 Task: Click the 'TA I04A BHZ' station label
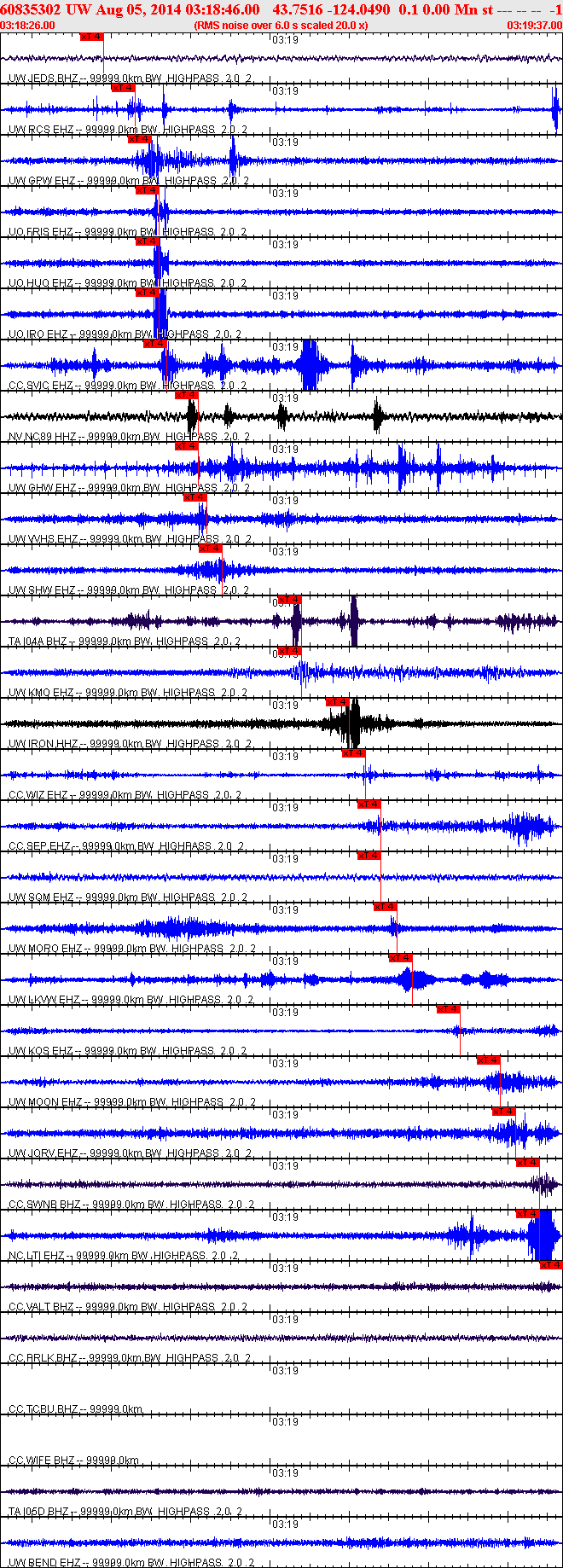coord(38,642)
